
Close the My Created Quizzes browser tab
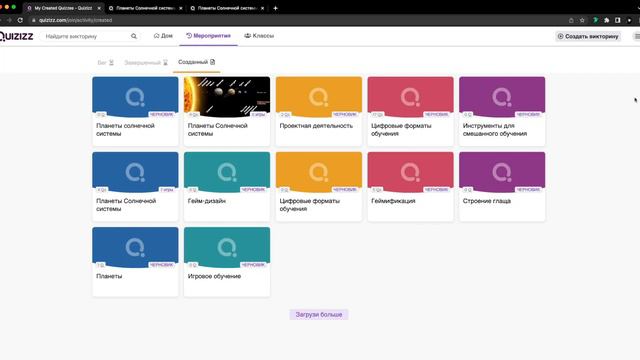(x=99, y=8)
